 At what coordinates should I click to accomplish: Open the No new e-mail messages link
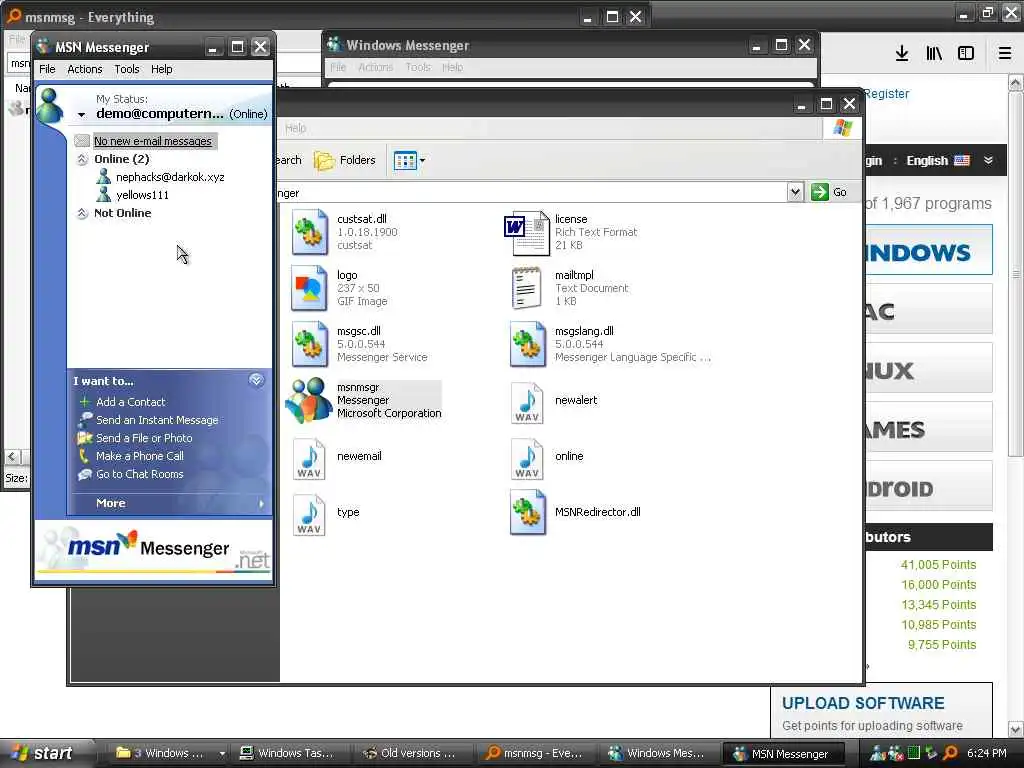[153, 141]
